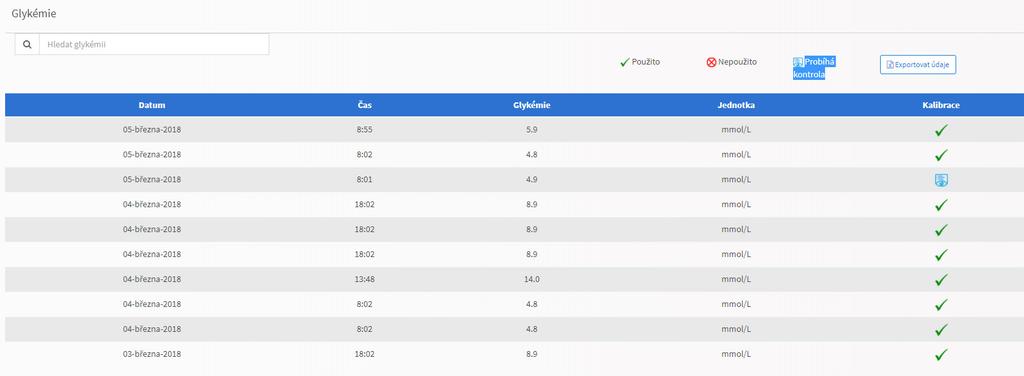Viewport: 1024px width, 376px height.
Task: Click the pending-check icon in the 8:01 row
Action: point(941,180)
